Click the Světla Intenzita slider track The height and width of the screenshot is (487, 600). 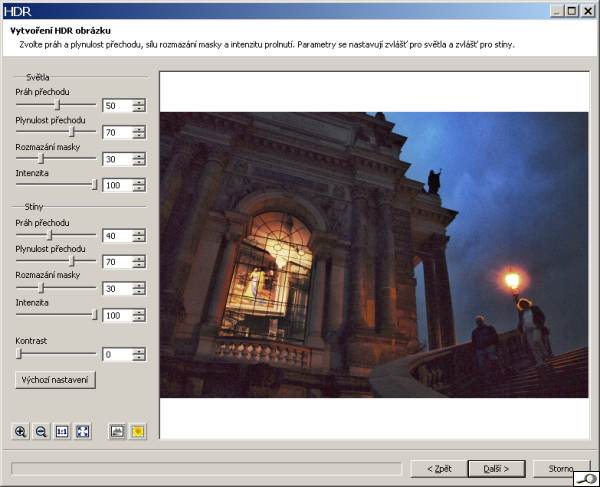click(x=55, y=184)
